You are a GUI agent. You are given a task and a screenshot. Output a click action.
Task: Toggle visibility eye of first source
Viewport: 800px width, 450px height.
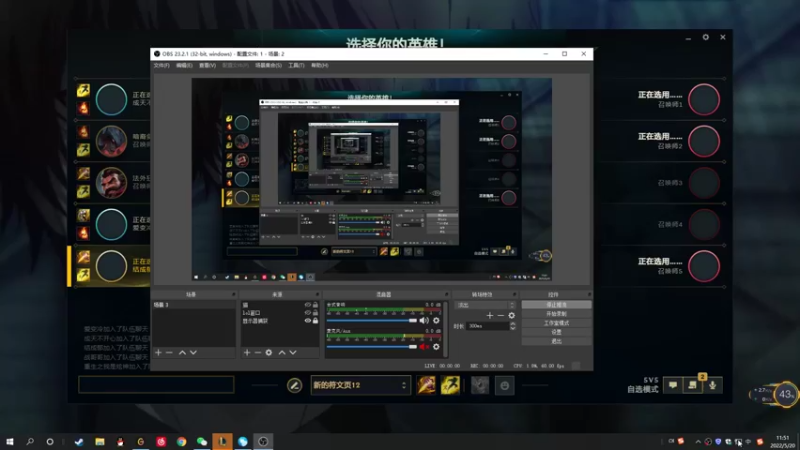tap(308, 305)
